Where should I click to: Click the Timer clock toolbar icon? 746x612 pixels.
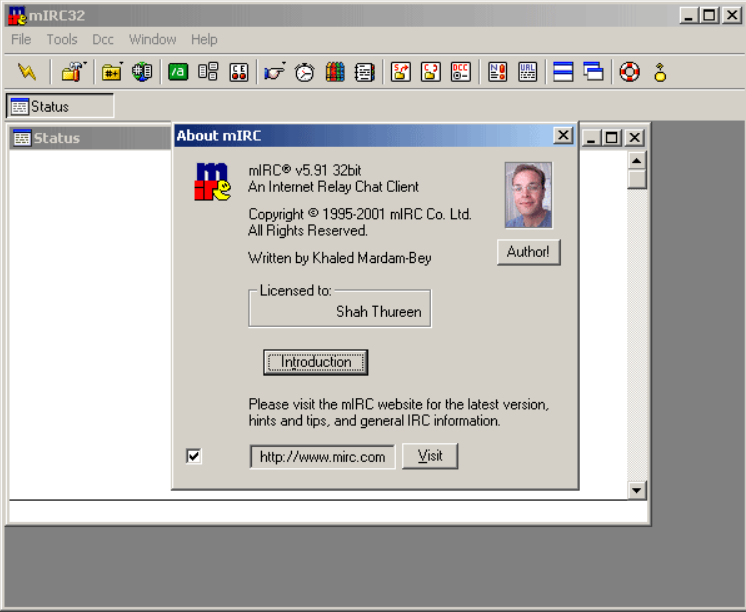tap(305, 72)
